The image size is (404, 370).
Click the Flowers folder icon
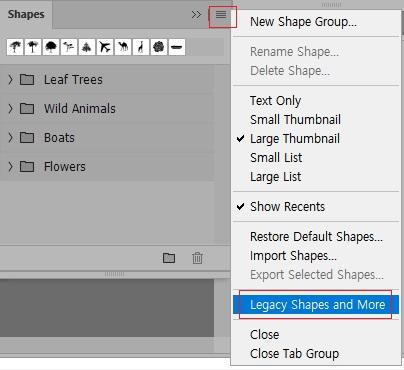point(27,166)
